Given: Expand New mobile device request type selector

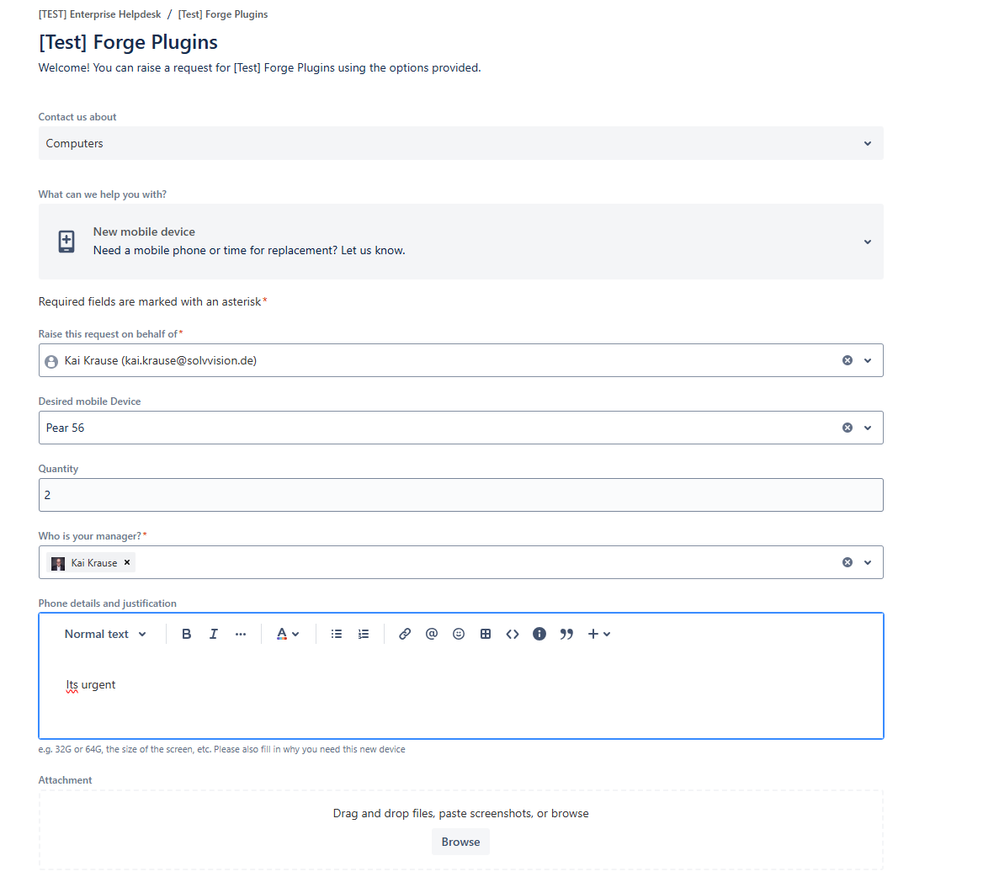Looking at the screenshot, I should (461, 241).
